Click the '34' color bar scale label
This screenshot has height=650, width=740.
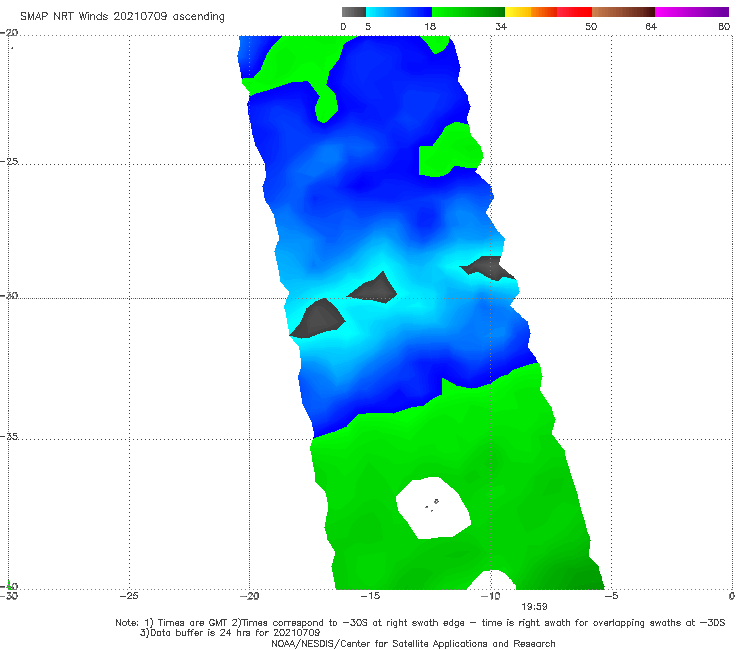(x=501, y=26)
